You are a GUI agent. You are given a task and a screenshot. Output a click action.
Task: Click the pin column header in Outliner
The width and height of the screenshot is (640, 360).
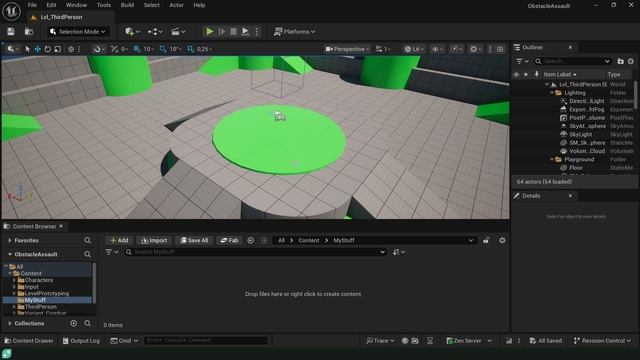(x=536, y=74)
